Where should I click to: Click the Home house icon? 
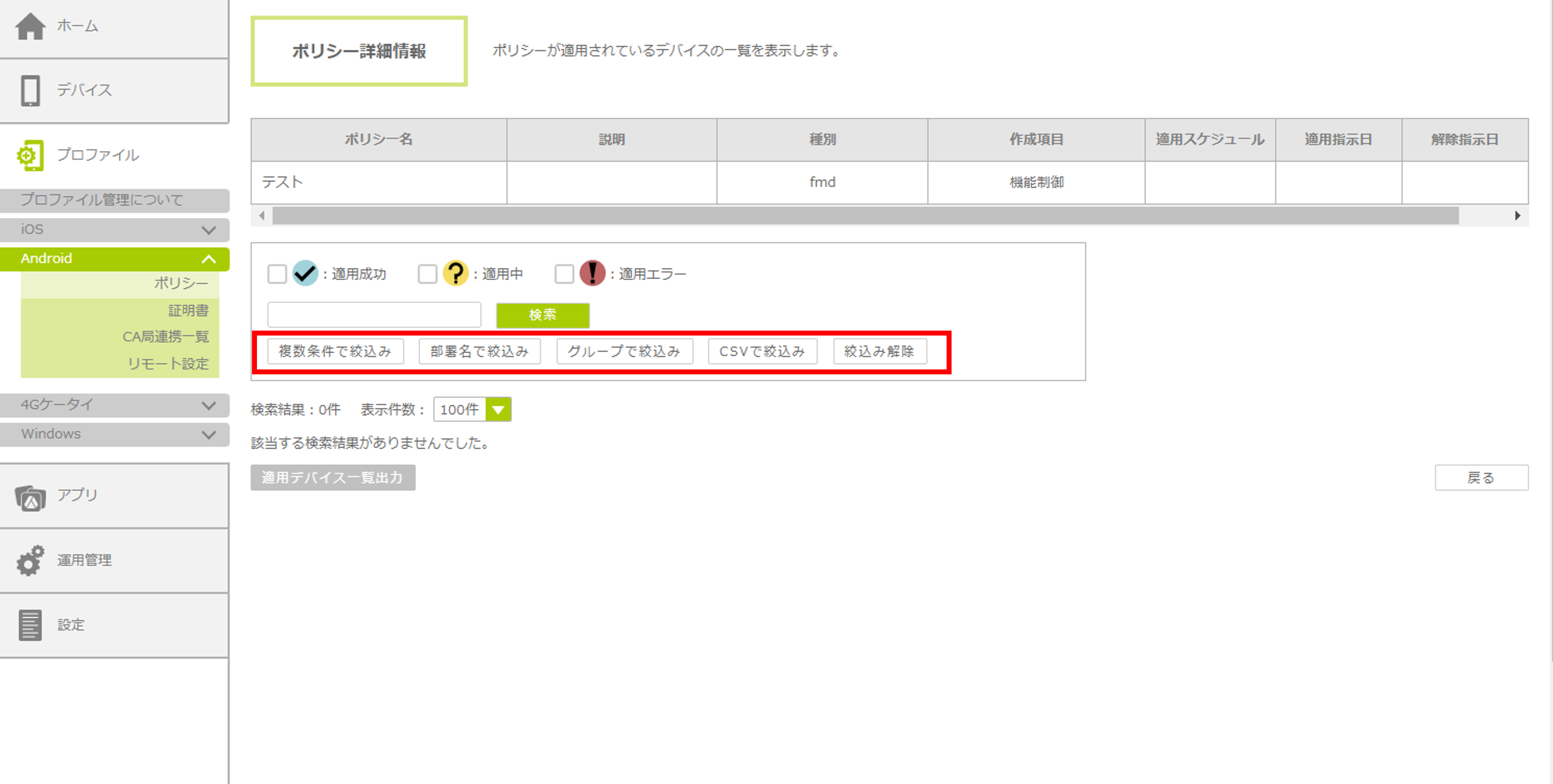point(30,26)
